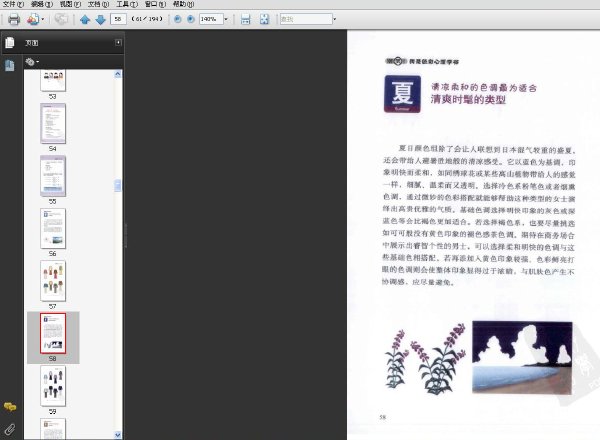Select page 53 thumbnail

[53, 80]
